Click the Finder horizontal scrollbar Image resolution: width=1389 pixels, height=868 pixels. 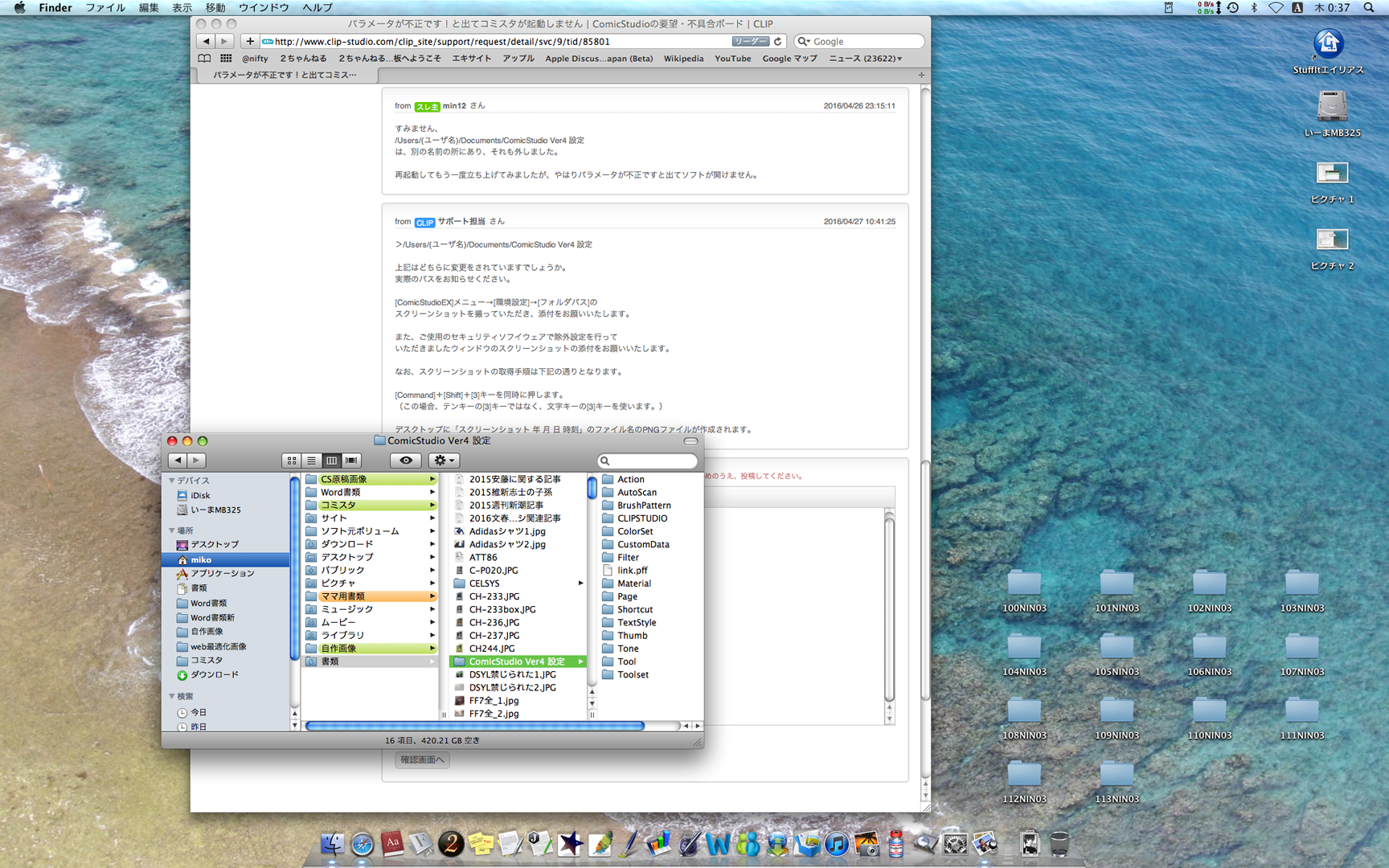tap(474, 726)
